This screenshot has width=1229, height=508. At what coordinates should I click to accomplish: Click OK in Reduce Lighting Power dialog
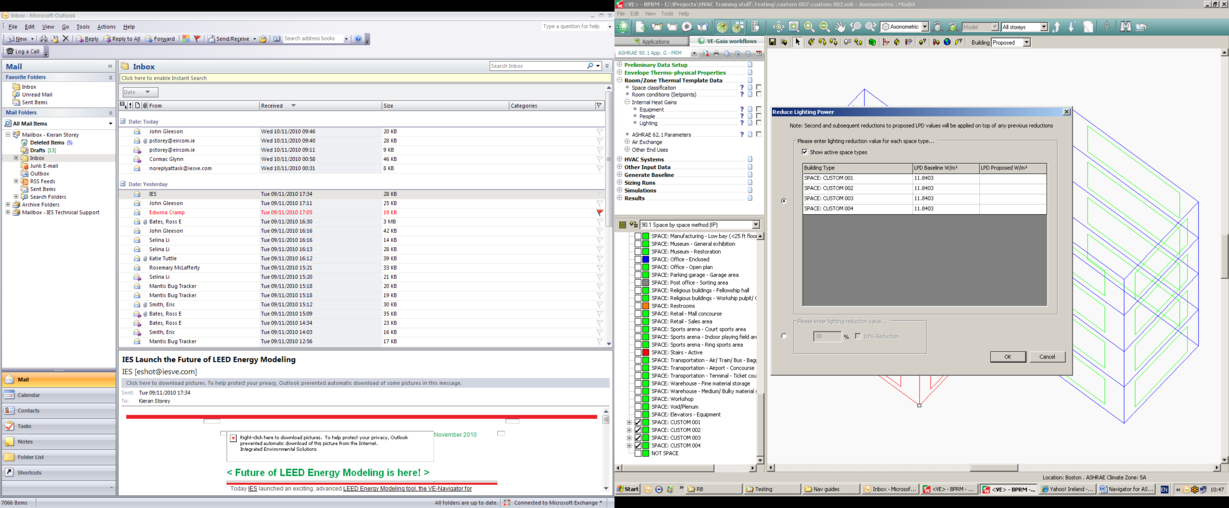pyautogui.click(x=1007, y=356)
